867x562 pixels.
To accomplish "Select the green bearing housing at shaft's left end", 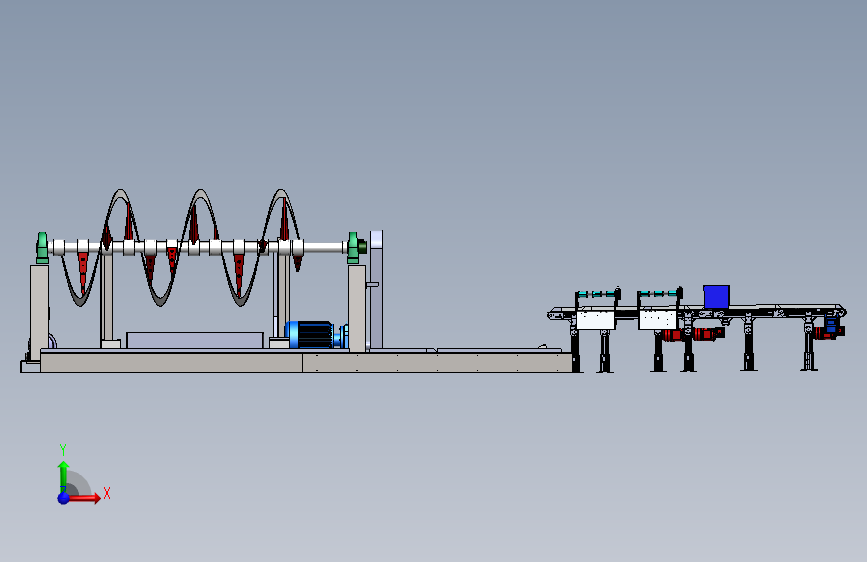I will [x=42, y=247].
